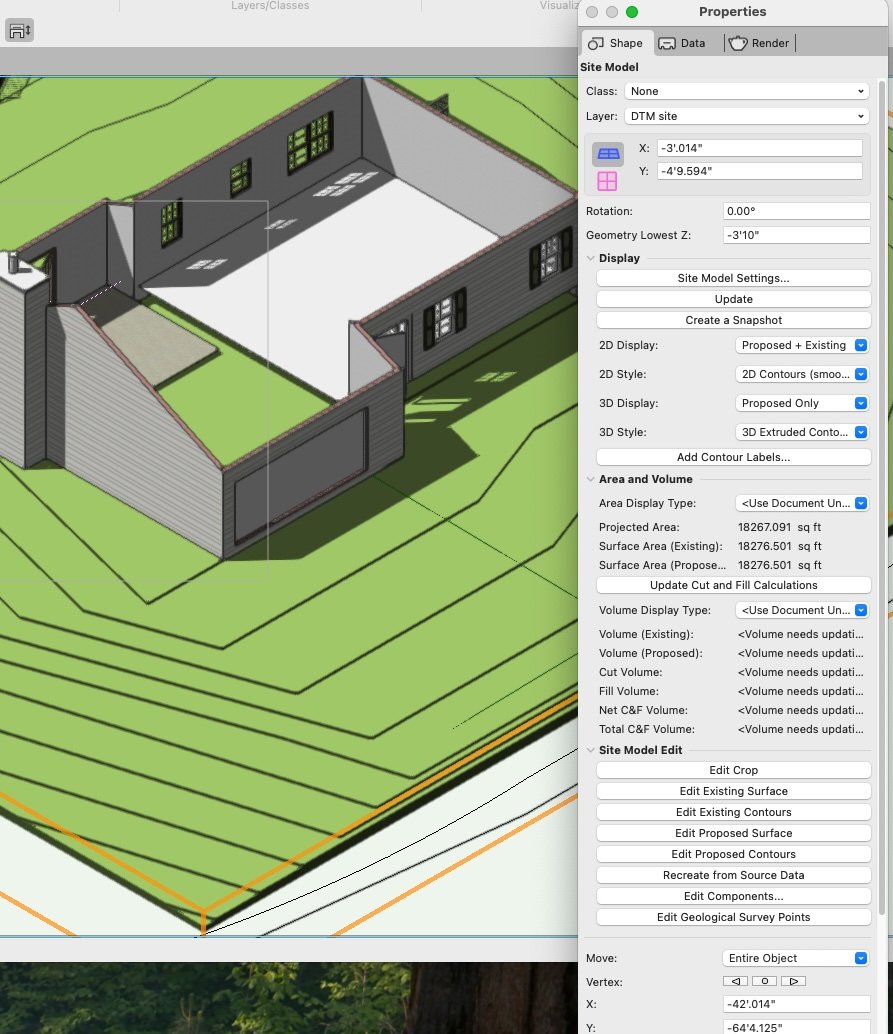Screen dimensions: 893x1034
Task: Click the pink 2D grid position icon
Action: click(x=607, y=181)
